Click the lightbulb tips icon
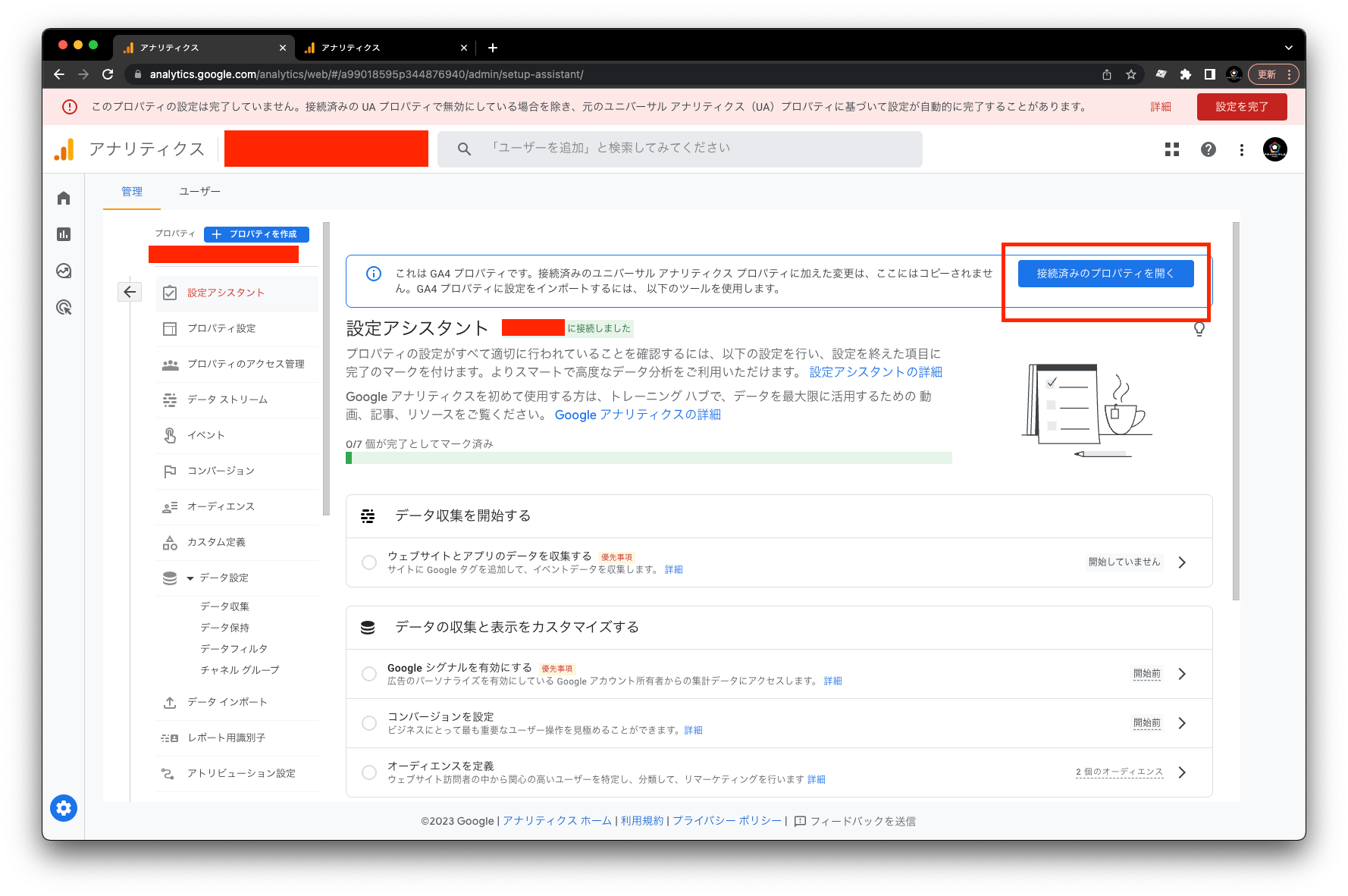 click(1199, 329)
